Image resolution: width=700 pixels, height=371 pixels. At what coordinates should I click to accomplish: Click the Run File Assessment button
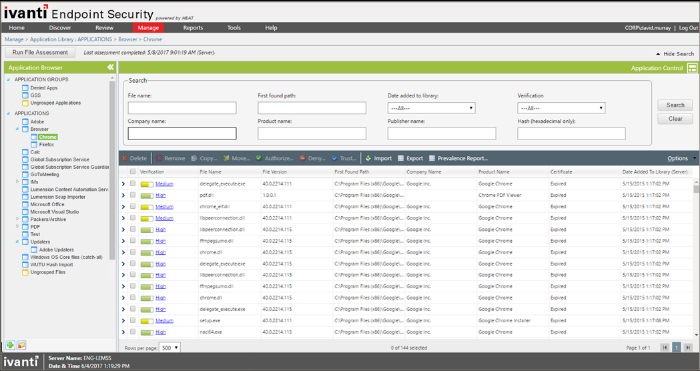click(40, 52)
